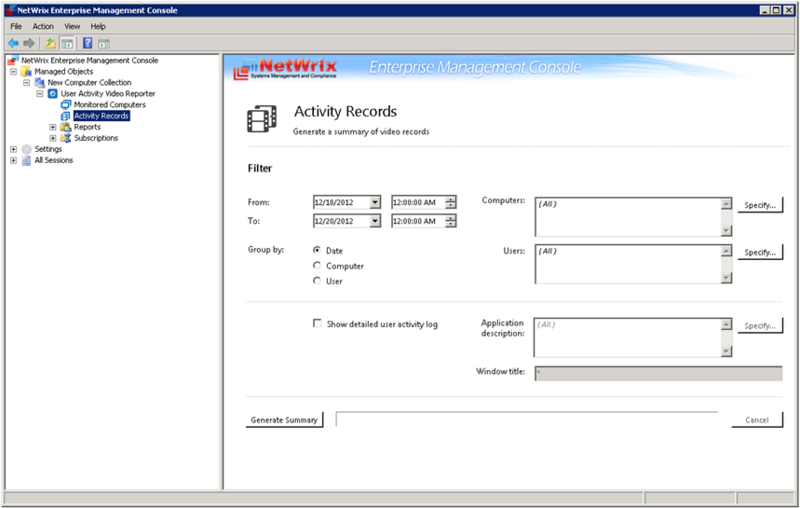Click Specify button for Application description
This screenshot has height=508, width=800.
[x=760, y=325]
